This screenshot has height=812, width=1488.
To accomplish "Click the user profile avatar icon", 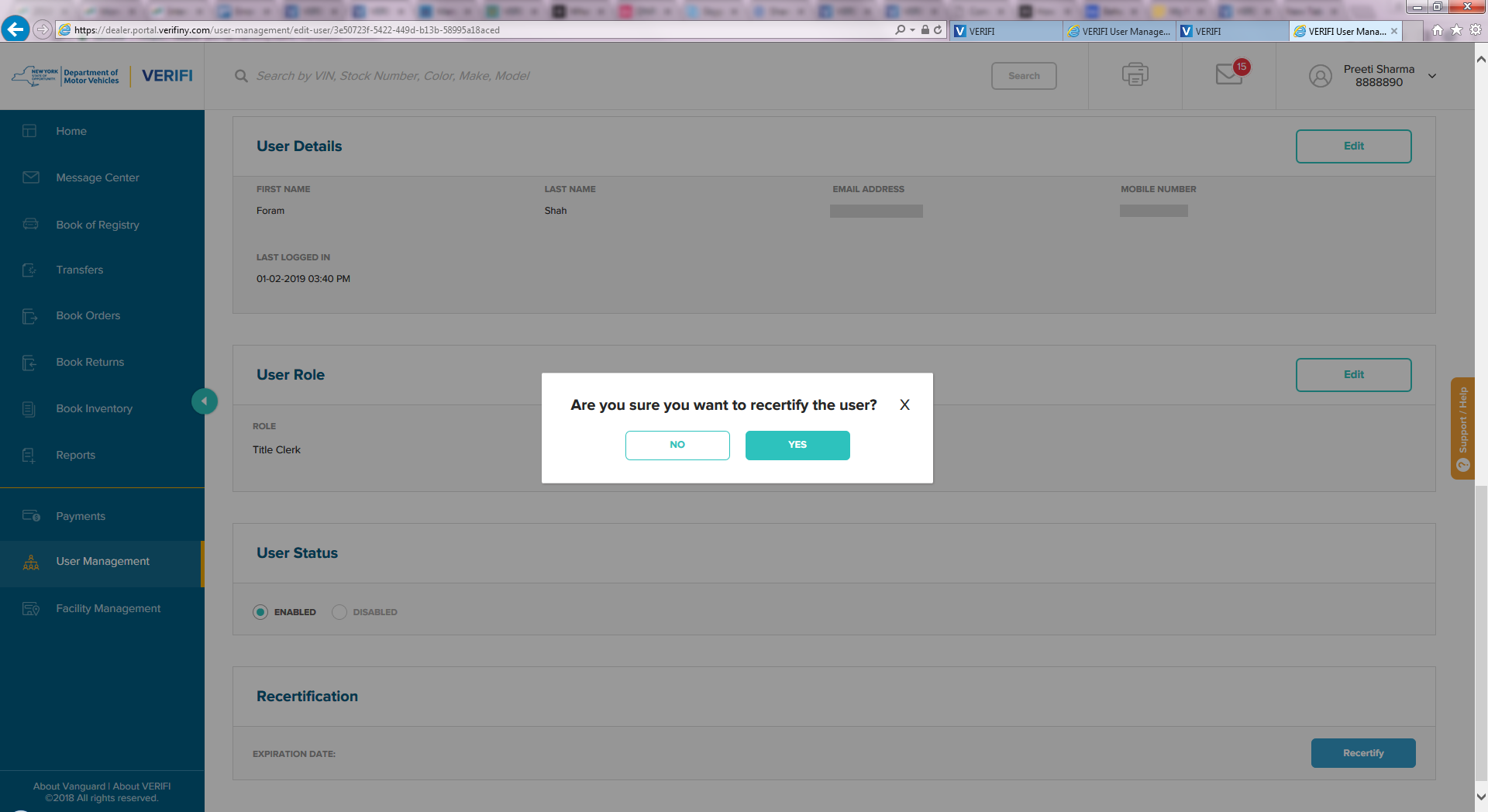I will (1320, 76).
